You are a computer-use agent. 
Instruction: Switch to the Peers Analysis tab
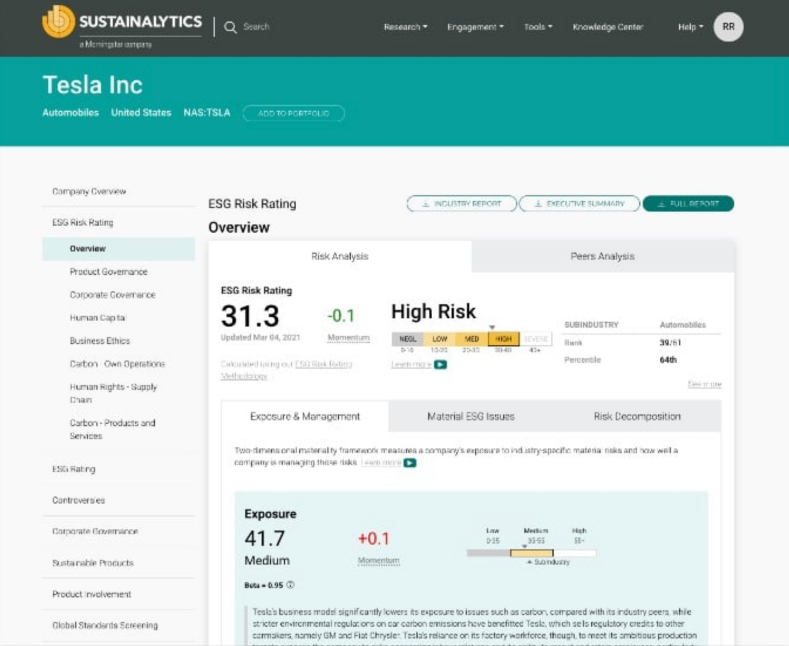(602, 257)
